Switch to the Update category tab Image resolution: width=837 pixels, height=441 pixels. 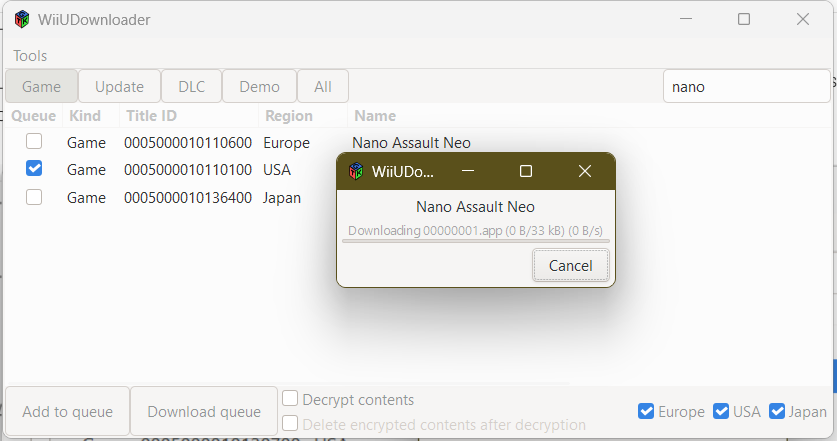pyautogui.click(x=120, y=86)
